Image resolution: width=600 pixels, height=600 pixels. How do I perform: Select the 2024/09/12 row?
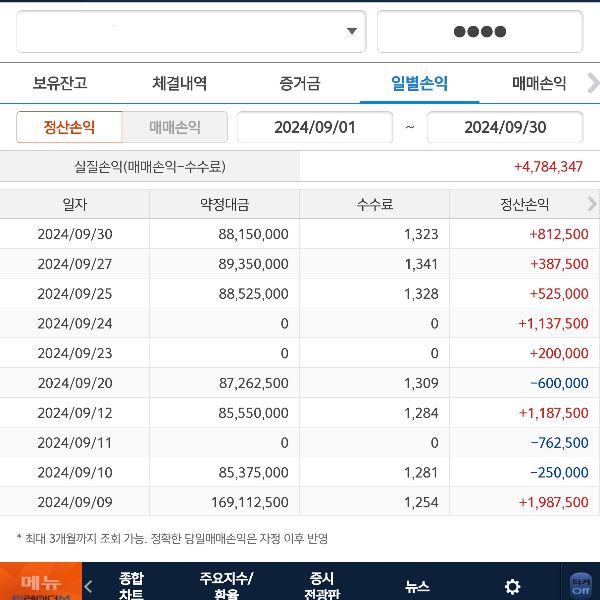[x=300, y=413]
